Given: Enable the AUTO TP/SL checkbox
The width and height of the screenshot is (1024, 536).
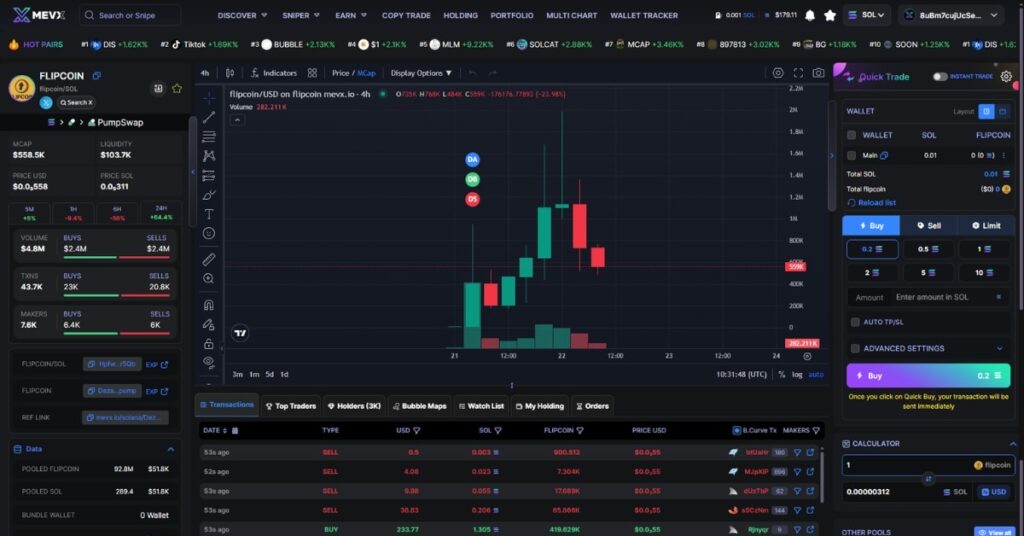Looking at the screenshot, I should [x=855, y=322].
